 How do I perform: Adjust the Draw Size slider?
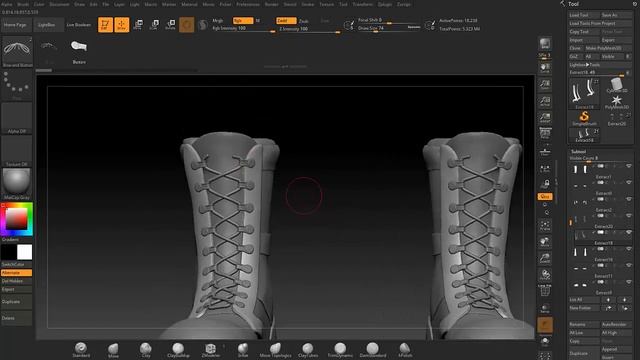389,28
